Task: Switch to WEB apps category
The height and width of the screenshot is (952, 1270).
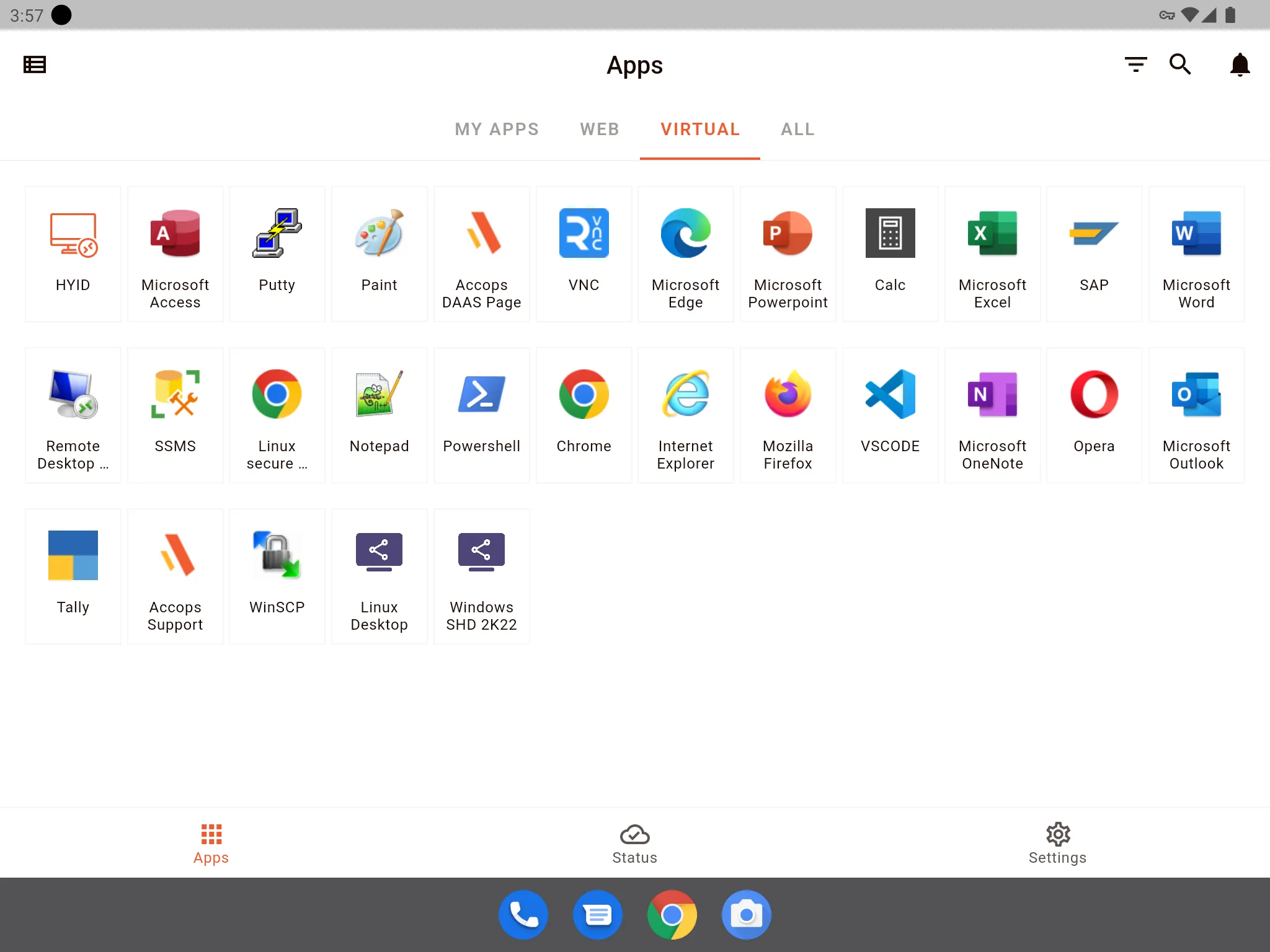Action: [x=599, y=128]
